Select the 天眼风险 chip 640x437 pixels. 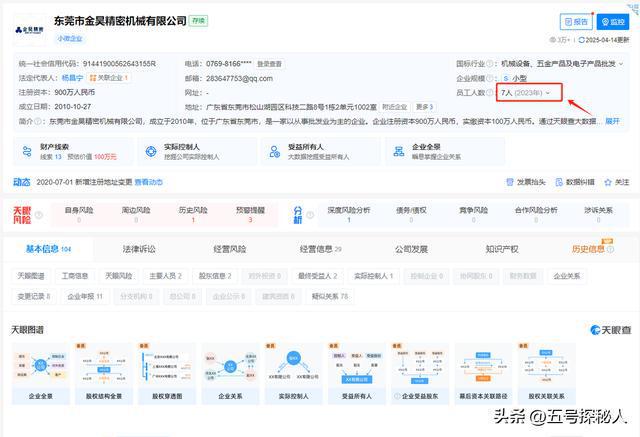pos(119,276)
